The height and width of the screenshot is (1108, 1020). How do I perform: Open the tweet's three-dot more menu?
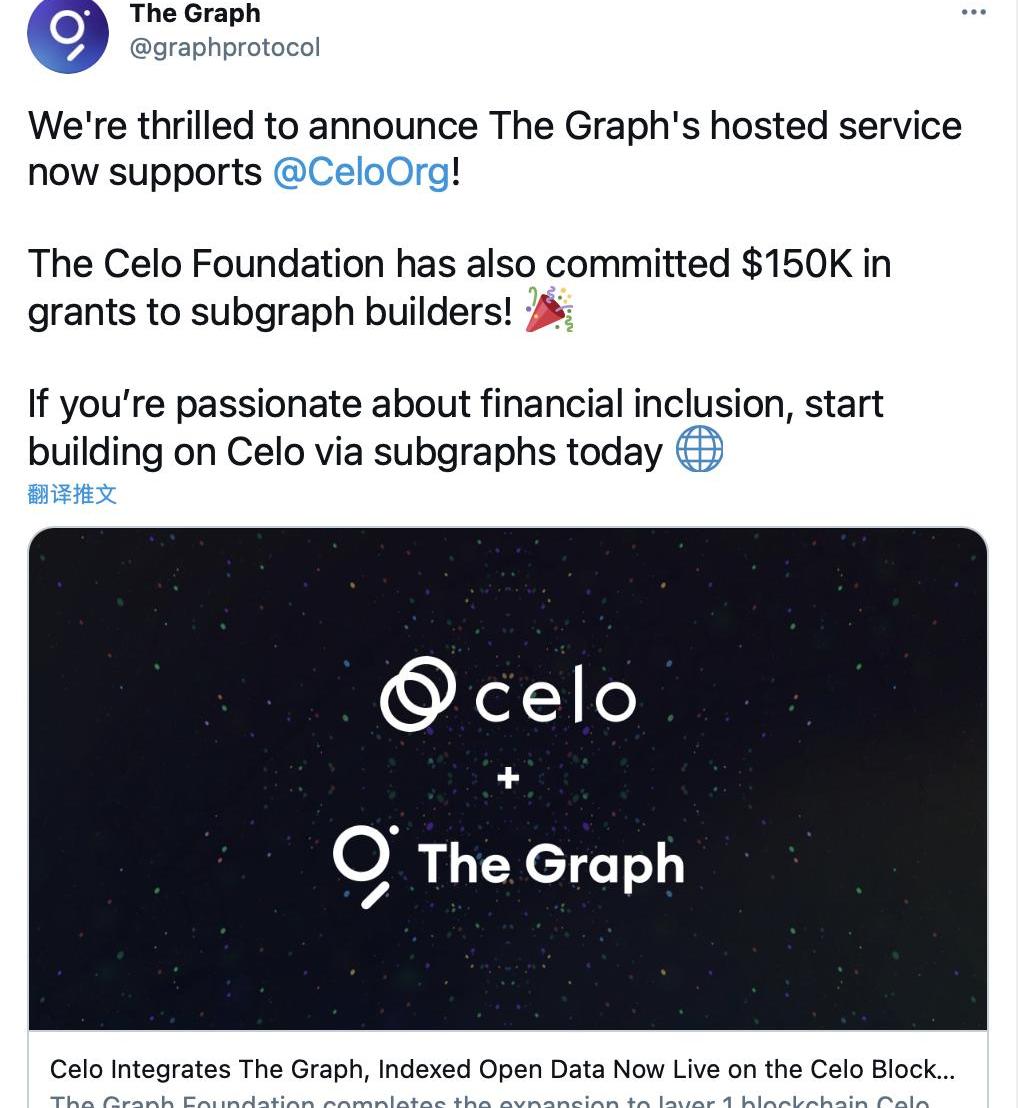pos(973,12)
